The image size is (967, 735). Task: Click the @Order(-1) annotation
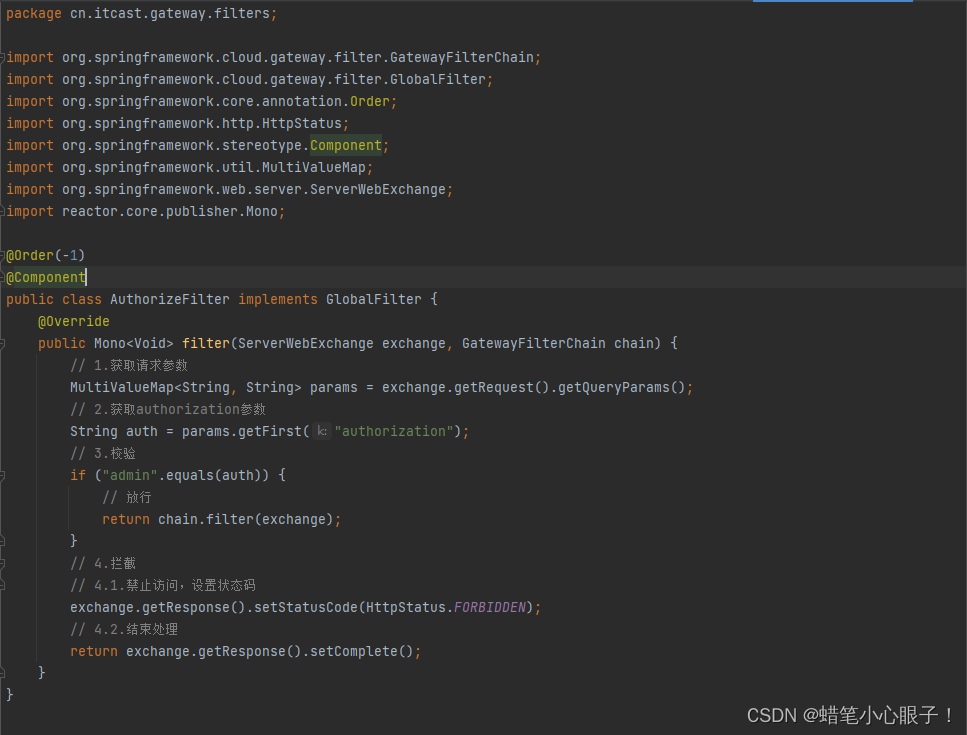46,255
